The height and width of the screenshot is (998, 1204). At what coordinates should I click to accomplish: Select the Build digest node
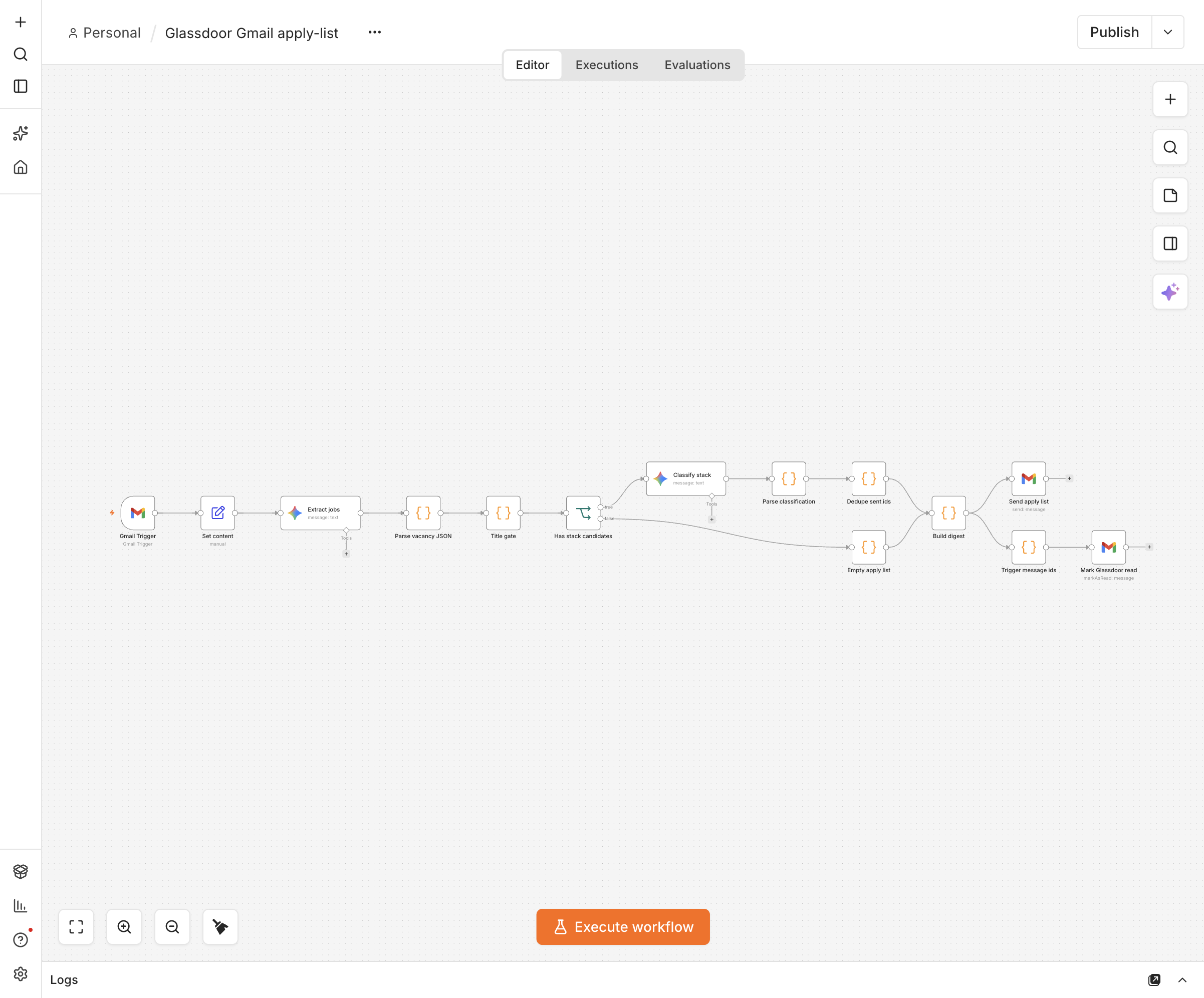(949, 513)
